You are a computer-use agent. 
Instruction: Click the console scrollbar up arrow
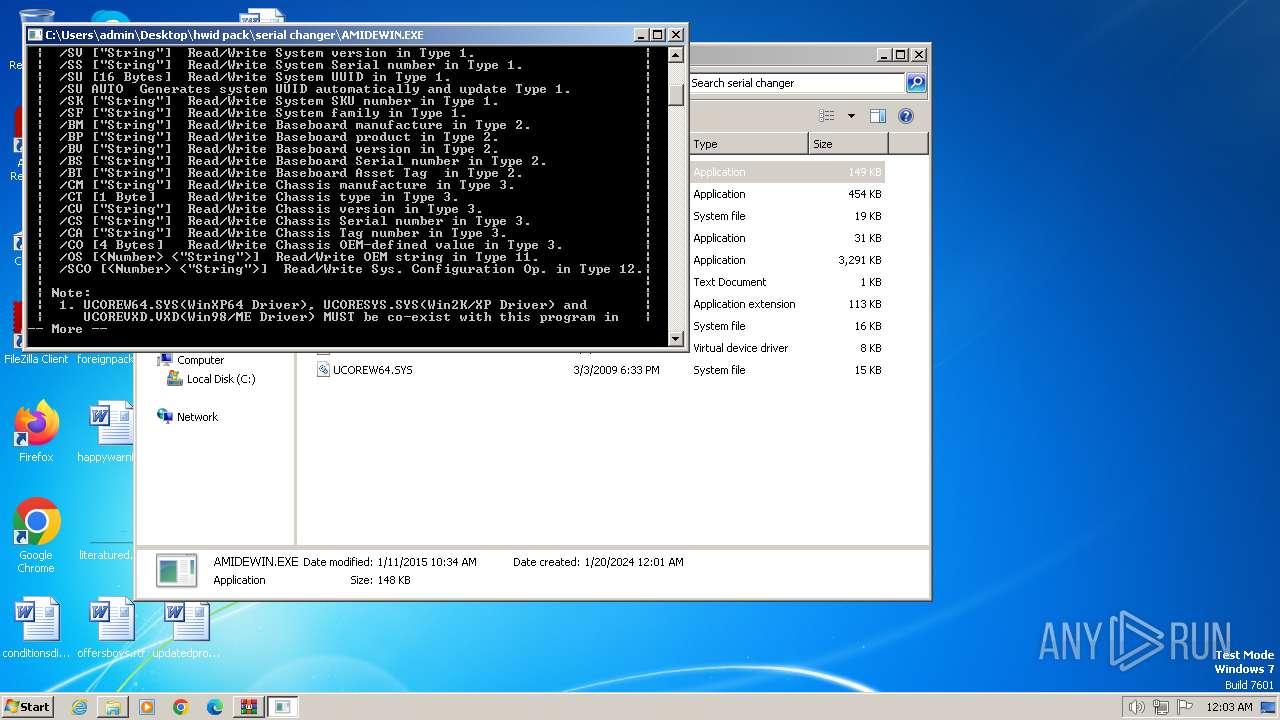676,57
